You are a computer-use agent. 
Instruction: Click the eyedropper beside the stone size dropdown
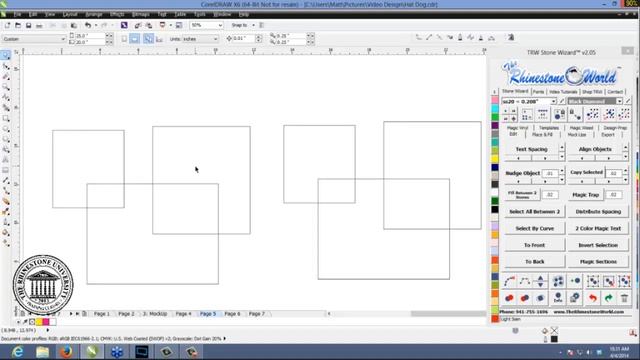tap(562, 101)
